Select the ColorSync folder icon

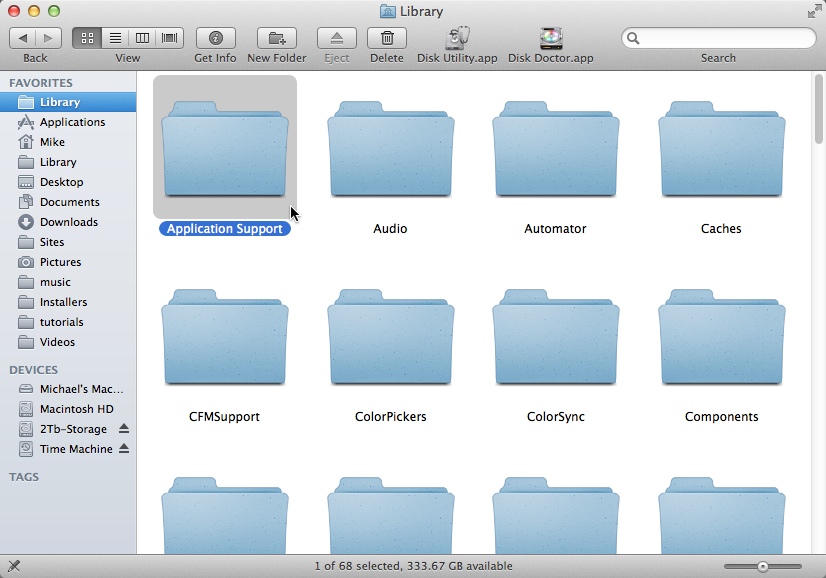point(556,336)
